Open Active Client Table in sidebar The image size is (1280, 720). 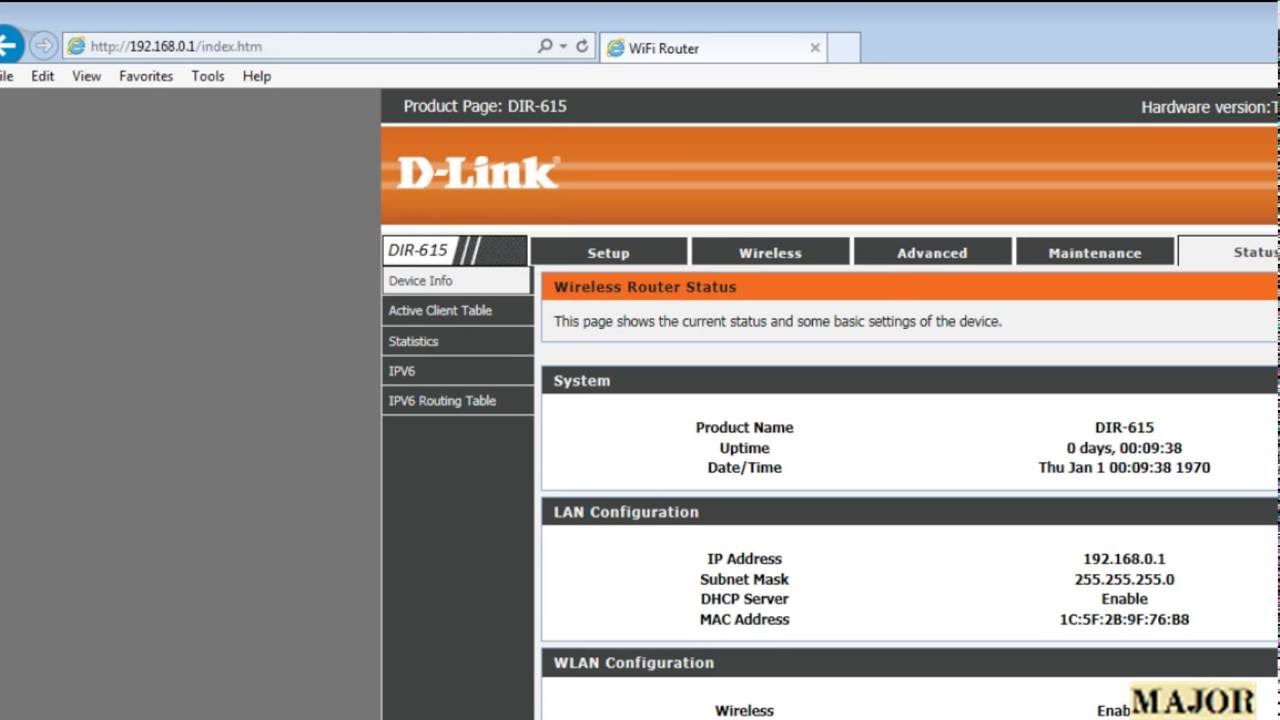click(457, 311)
